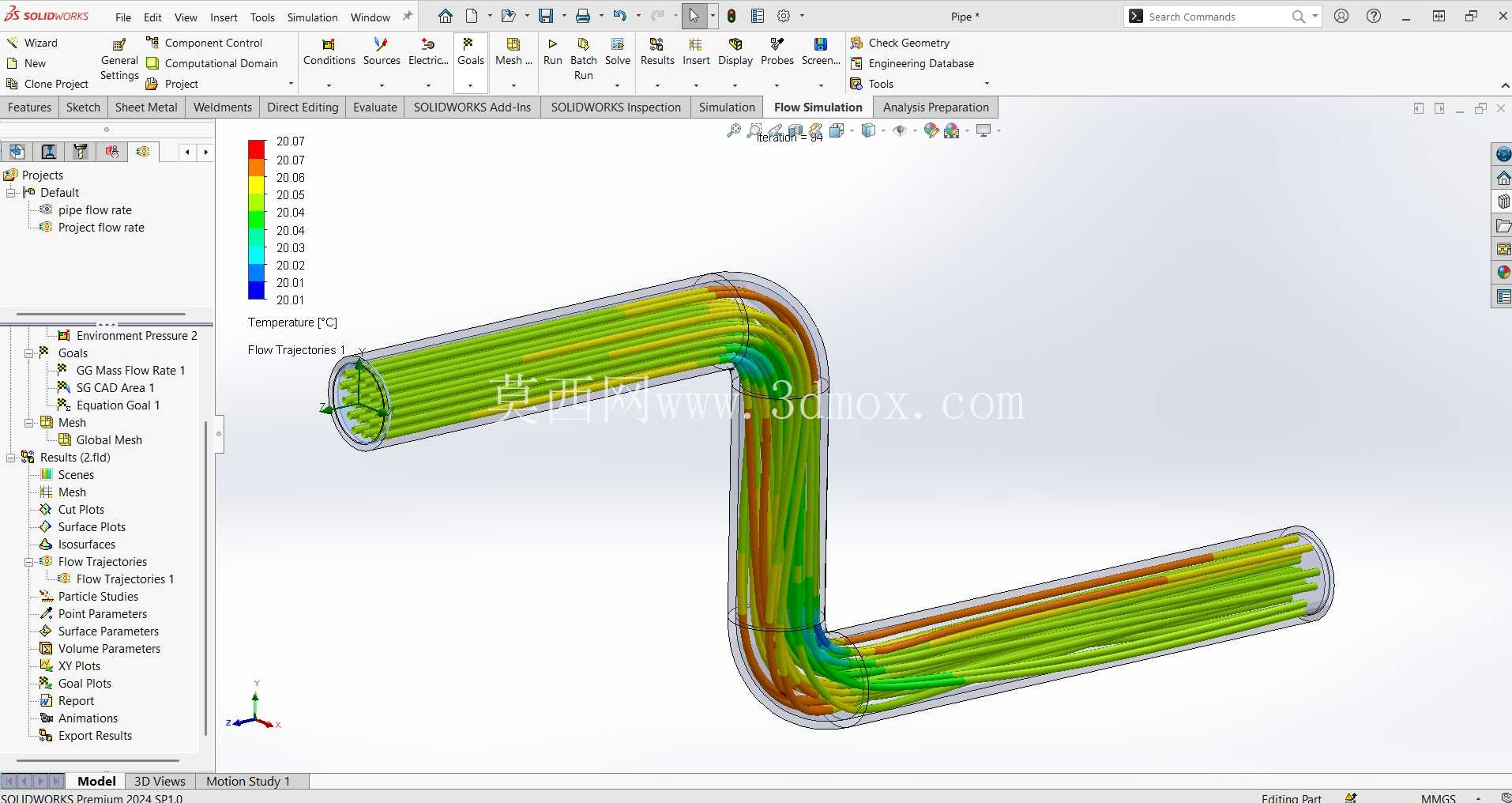Switch to the Evaluate tab
This screenshot has height=803, width=1512.
[x=374, y=107]
